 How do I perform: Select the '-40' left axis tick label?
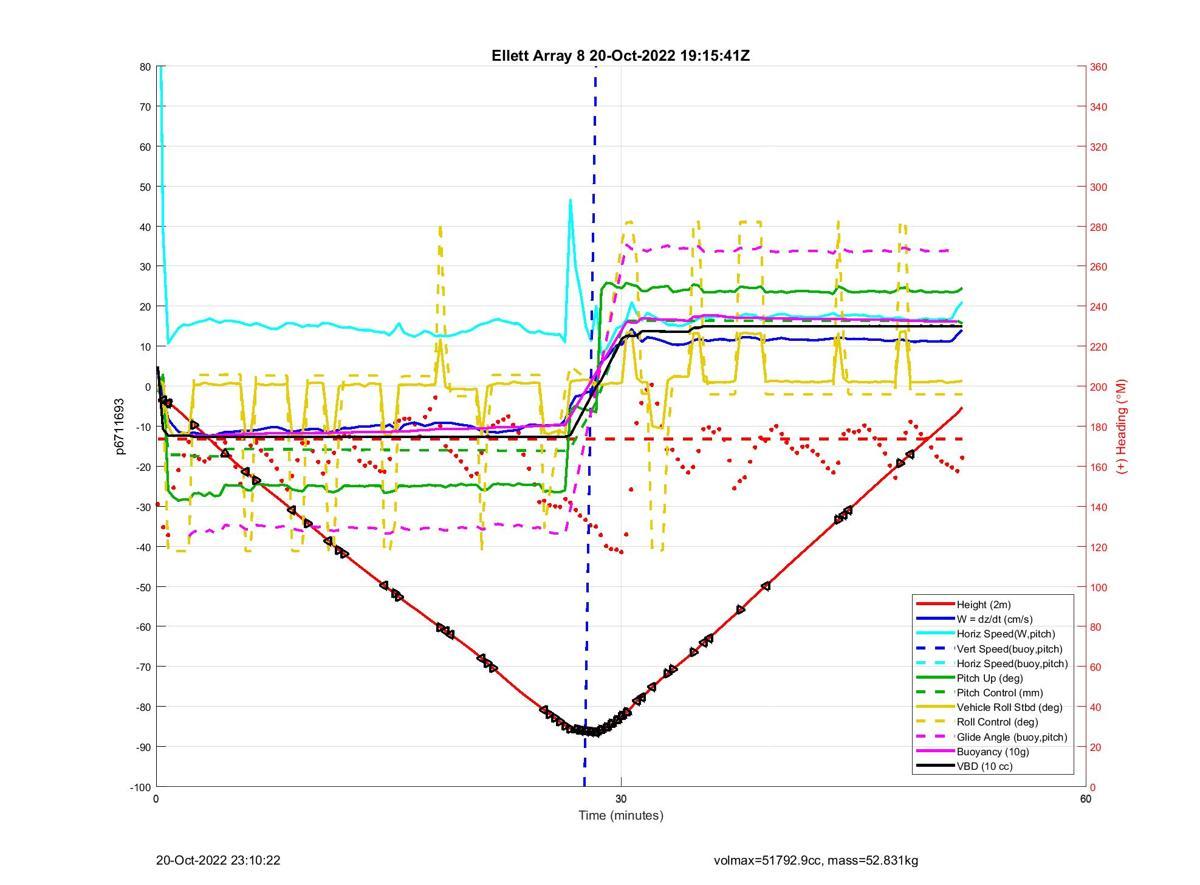[x=144, y=547]
